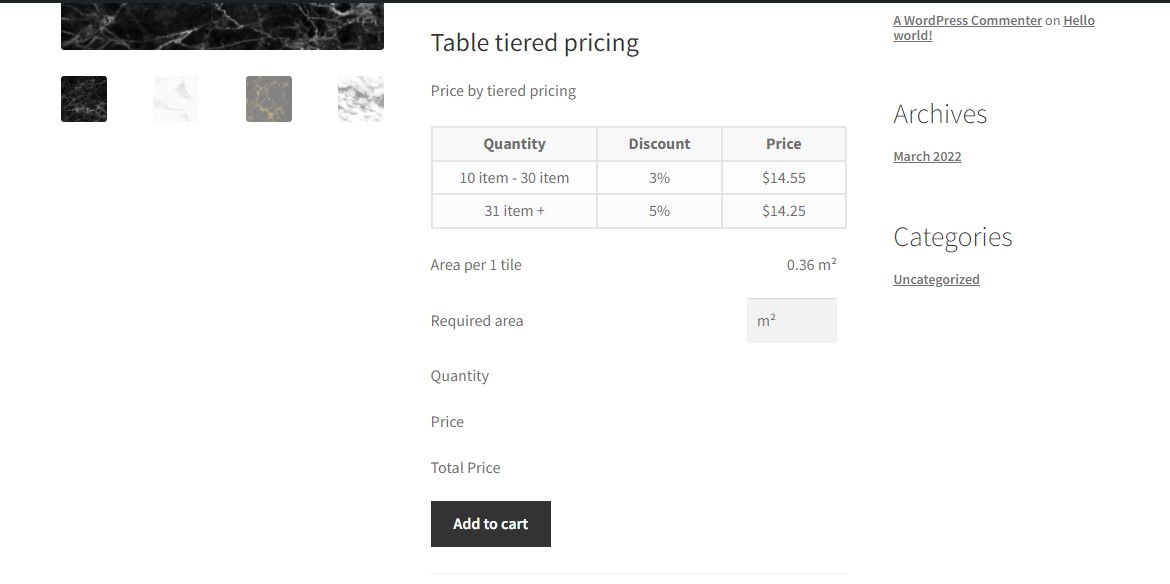Click the Table tiered pricing product title
This screenshot has height=584, width=1170.
[x=534, y=43]
